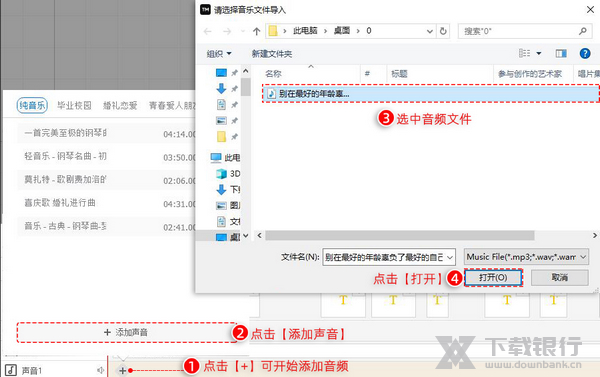Toggle the preview pane icon
This screenshot has height=377, width=600.
[561, 54]
